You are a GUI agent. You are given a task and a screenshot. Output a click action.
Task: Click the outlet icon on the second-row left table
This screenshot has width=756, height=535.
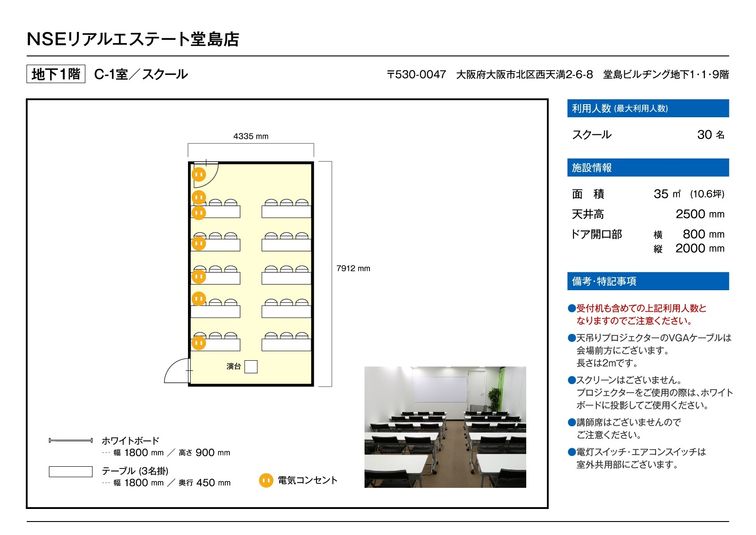(x=199, y=243)
